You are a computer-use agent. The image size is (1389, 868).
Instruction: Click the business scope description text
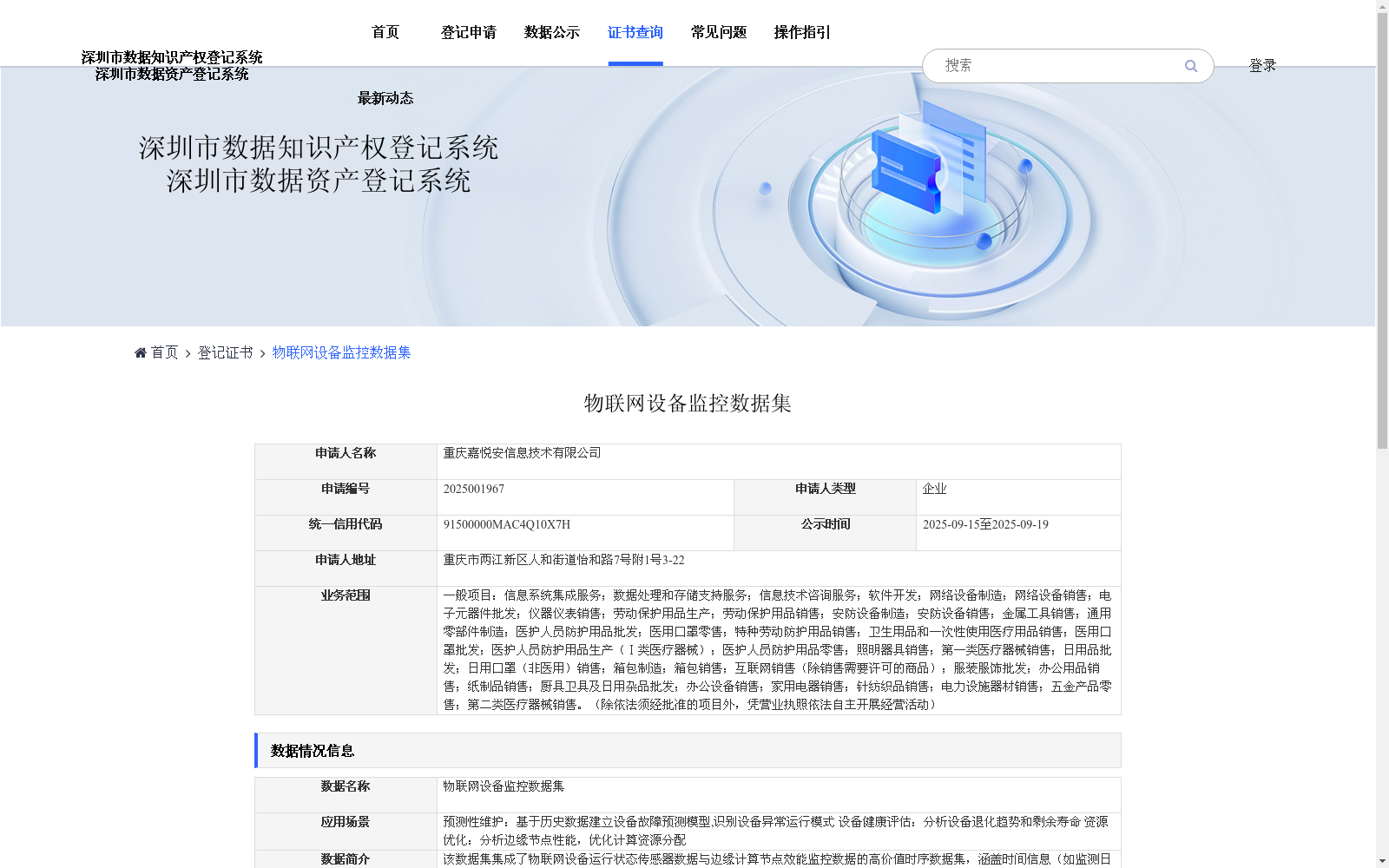[778, 650]
